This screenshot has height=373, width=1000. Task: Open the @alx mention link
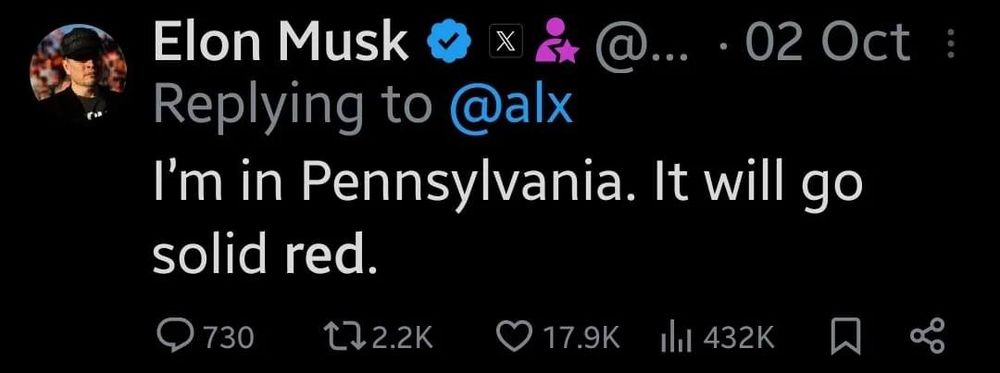(511, 106)
